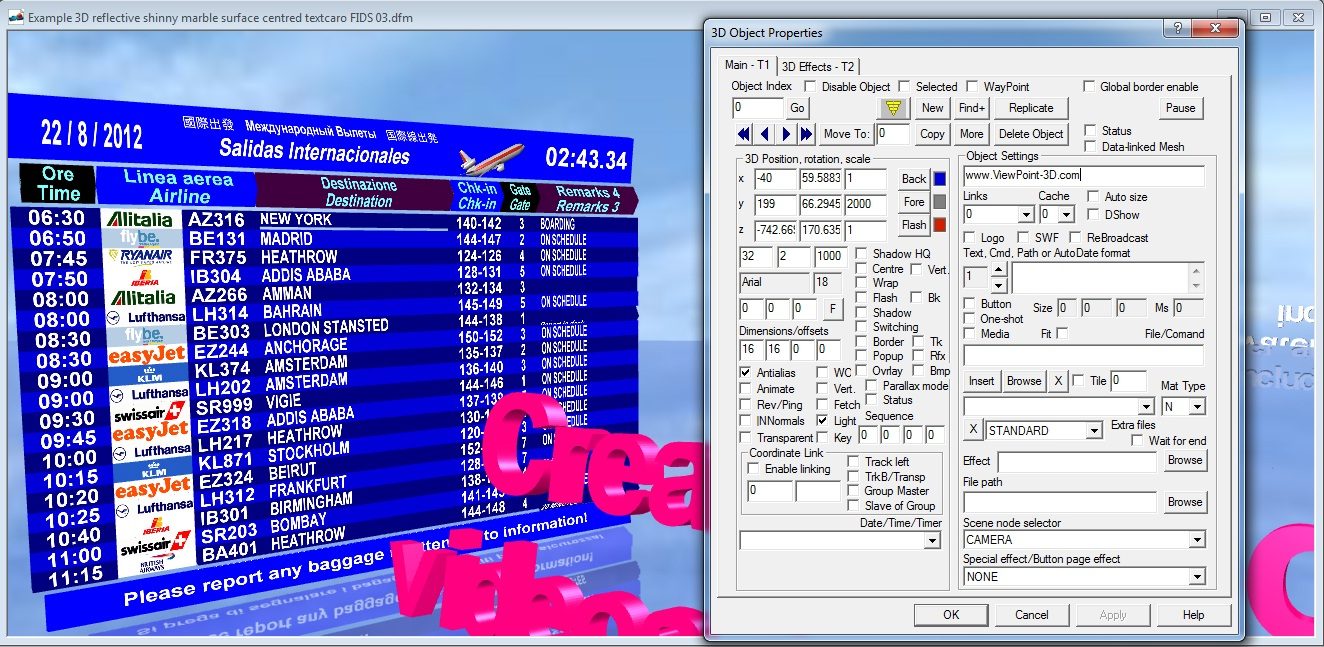This screenshot has width=1324, height=647.
Task: Switch to the Main - T1 tab
Action: pyautogui.click(x=747, y=65)
